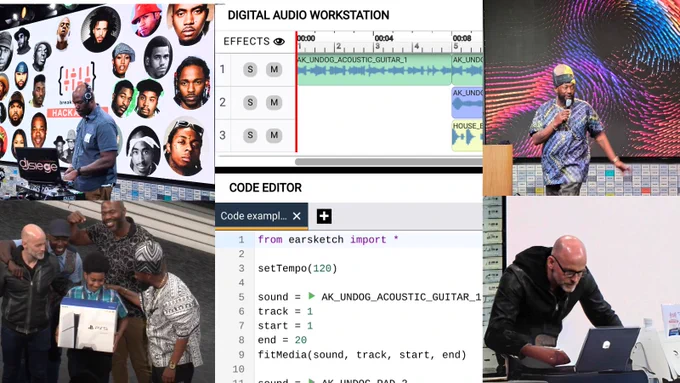This screenshot has width=680, height=383.
Task: Click the fitMedia(sound, track, start, end) line
Action: pos(362,355)
